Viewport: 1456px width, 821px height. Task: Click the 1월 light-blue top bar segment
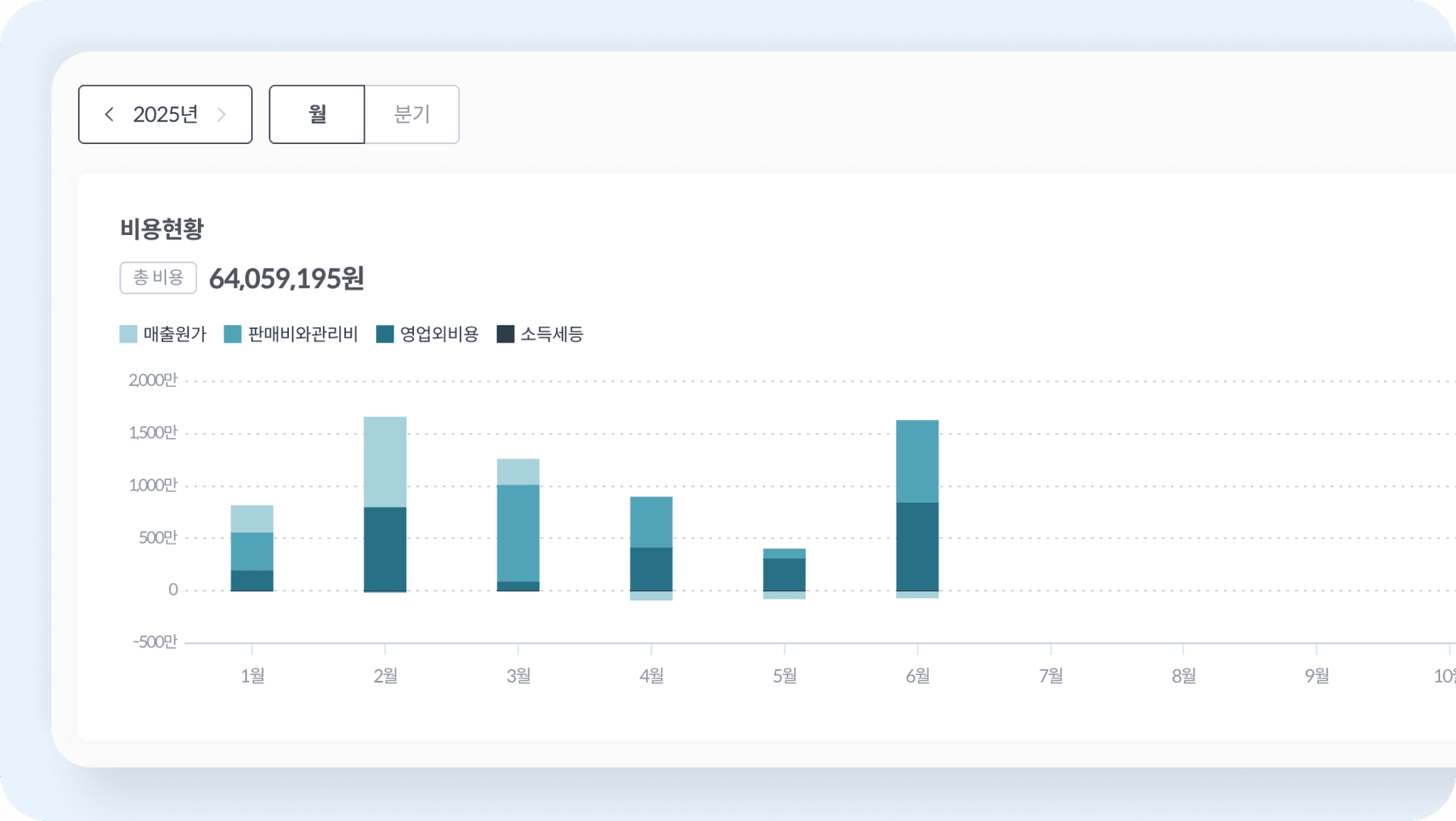point(252,519)
